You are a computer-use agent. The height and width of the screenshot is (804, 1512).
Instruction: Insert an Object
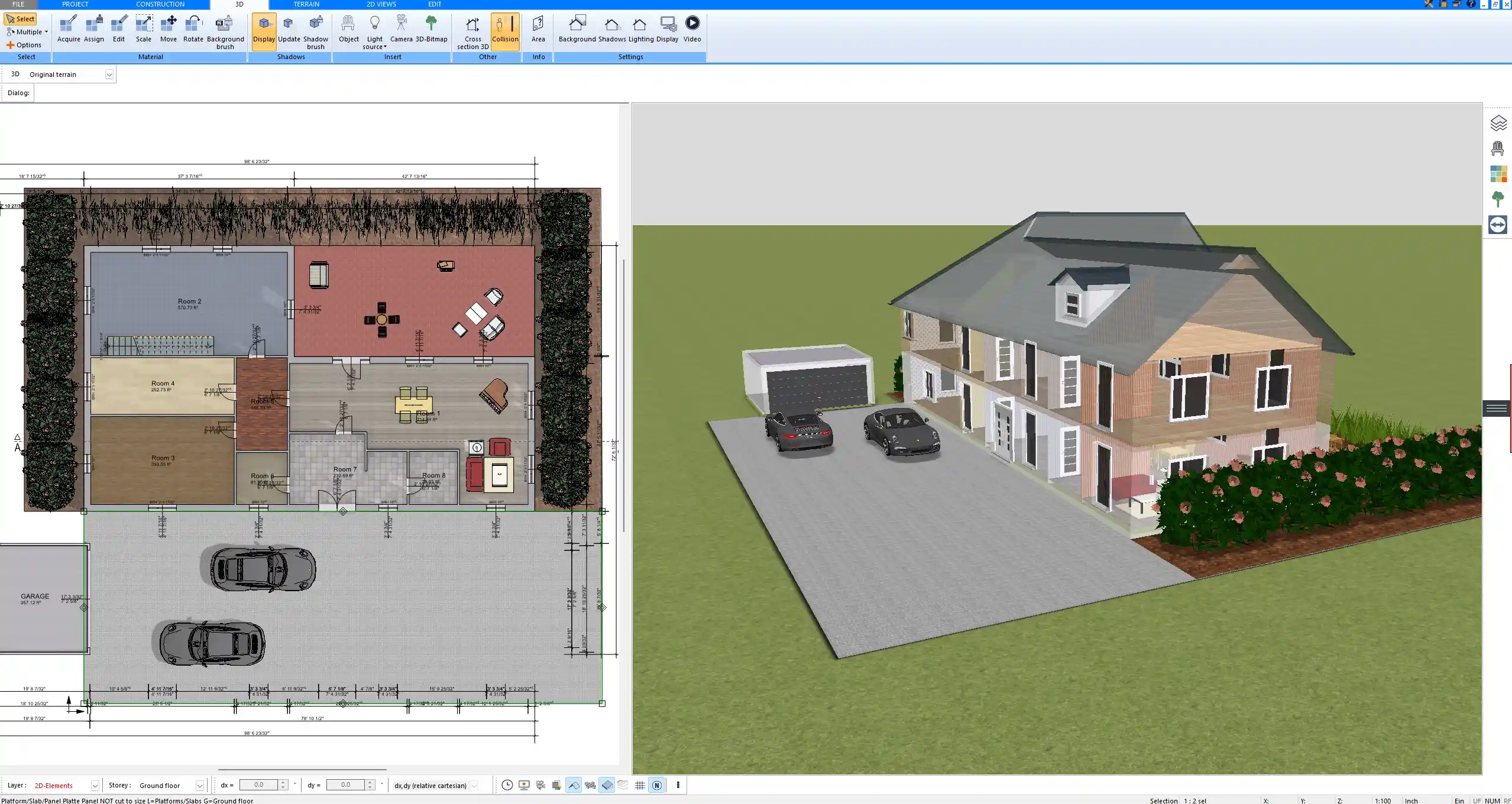348,29
